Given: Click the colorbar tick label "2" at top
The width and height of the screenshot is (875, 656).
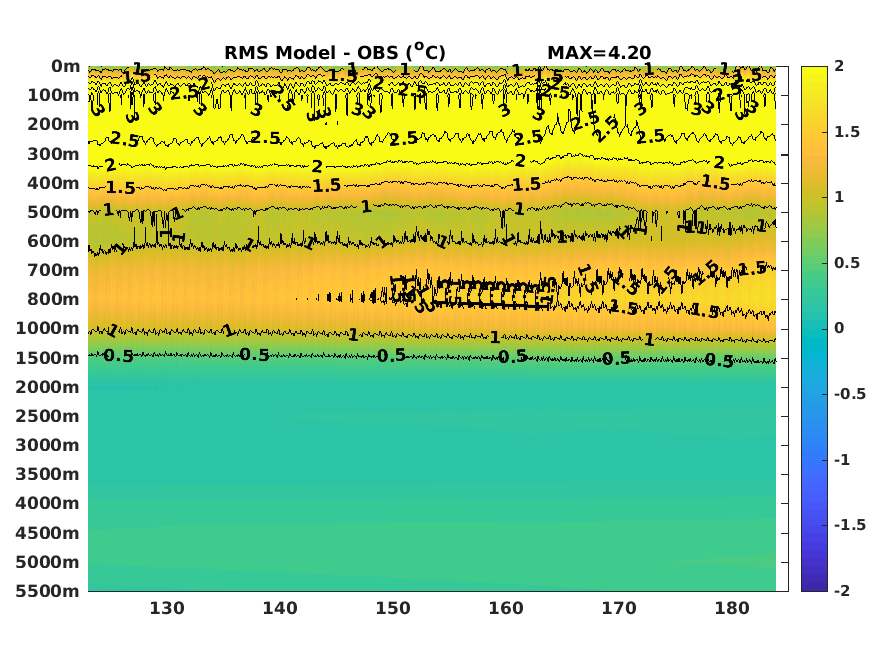Looking at the screenshot, I should (839, 66).
